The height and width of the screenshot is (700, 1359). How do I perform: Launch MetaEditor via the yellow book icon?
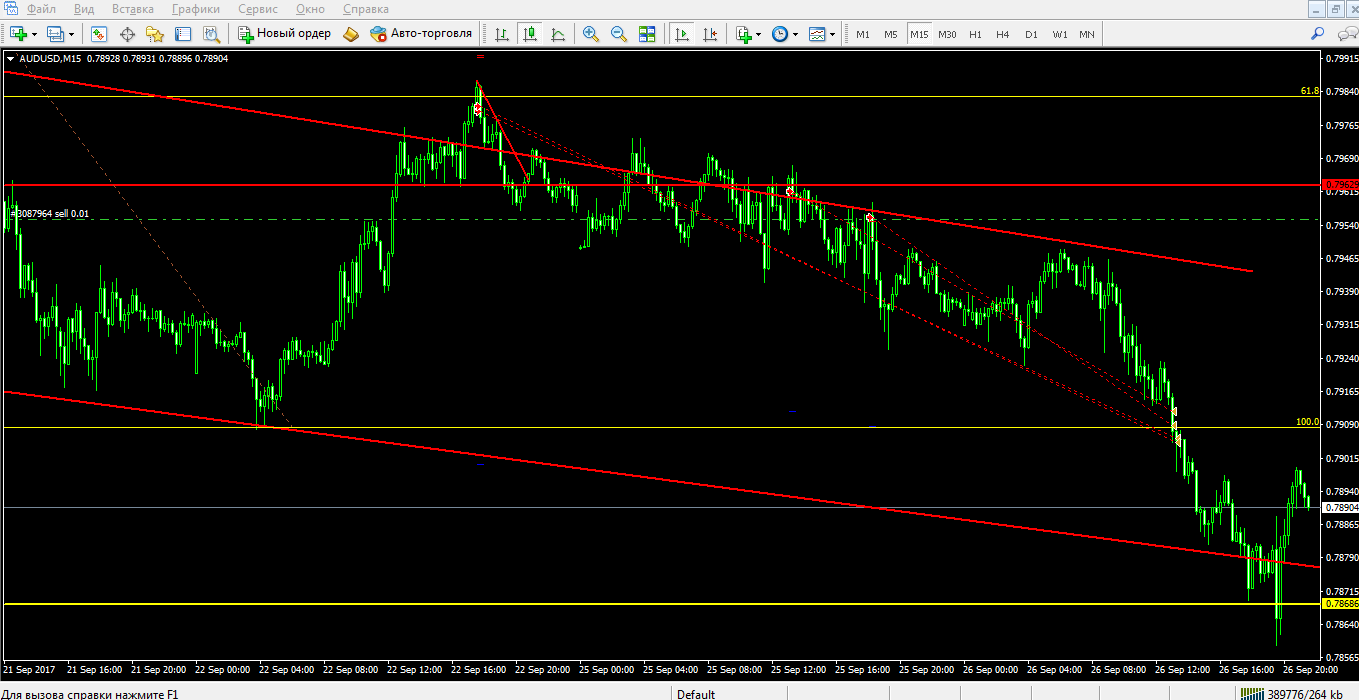pyautogui.click(x=350, y=34)
